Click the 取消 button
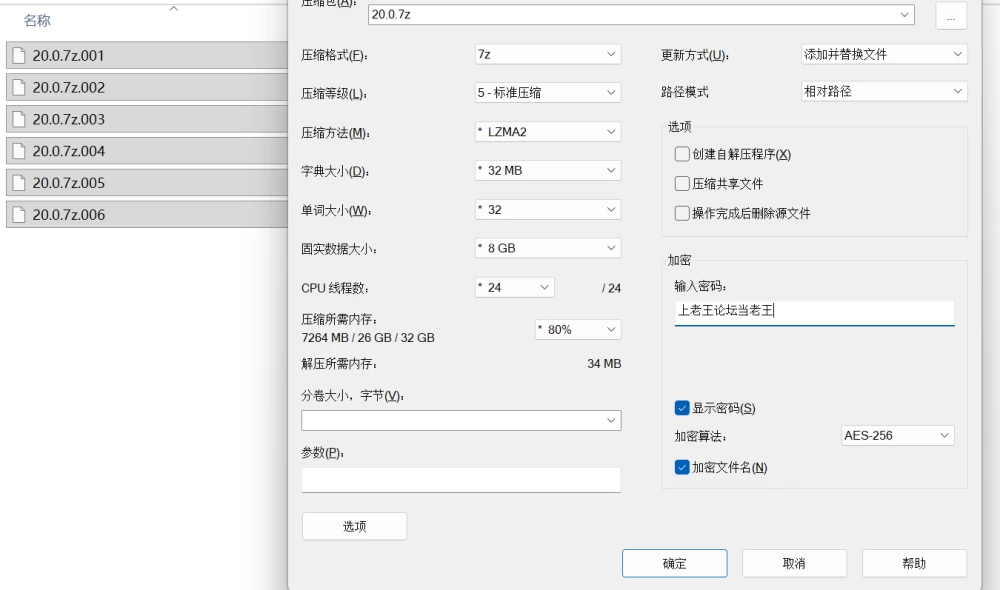The width and height of the screenshot is (1000, 590). [795, 563]
